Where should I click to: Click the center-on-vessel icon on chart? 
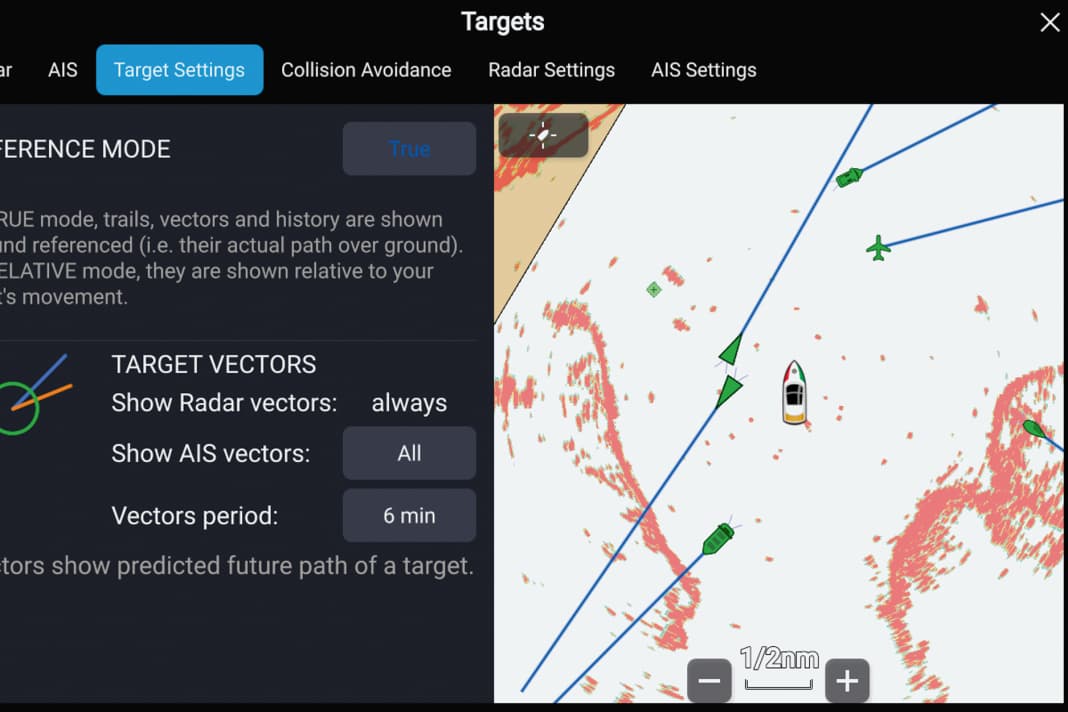pyautogui.click(x=543, y=135)
